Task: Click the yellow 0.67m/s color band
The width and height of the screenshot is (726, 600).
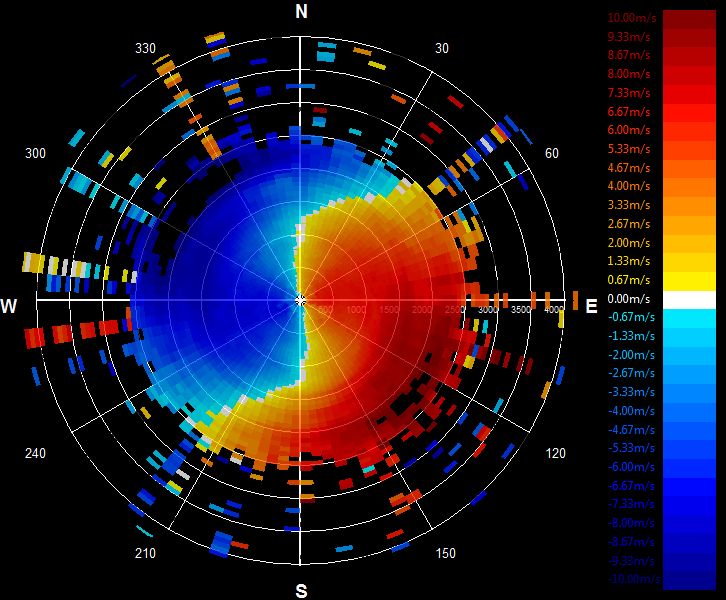Action: 689,281
